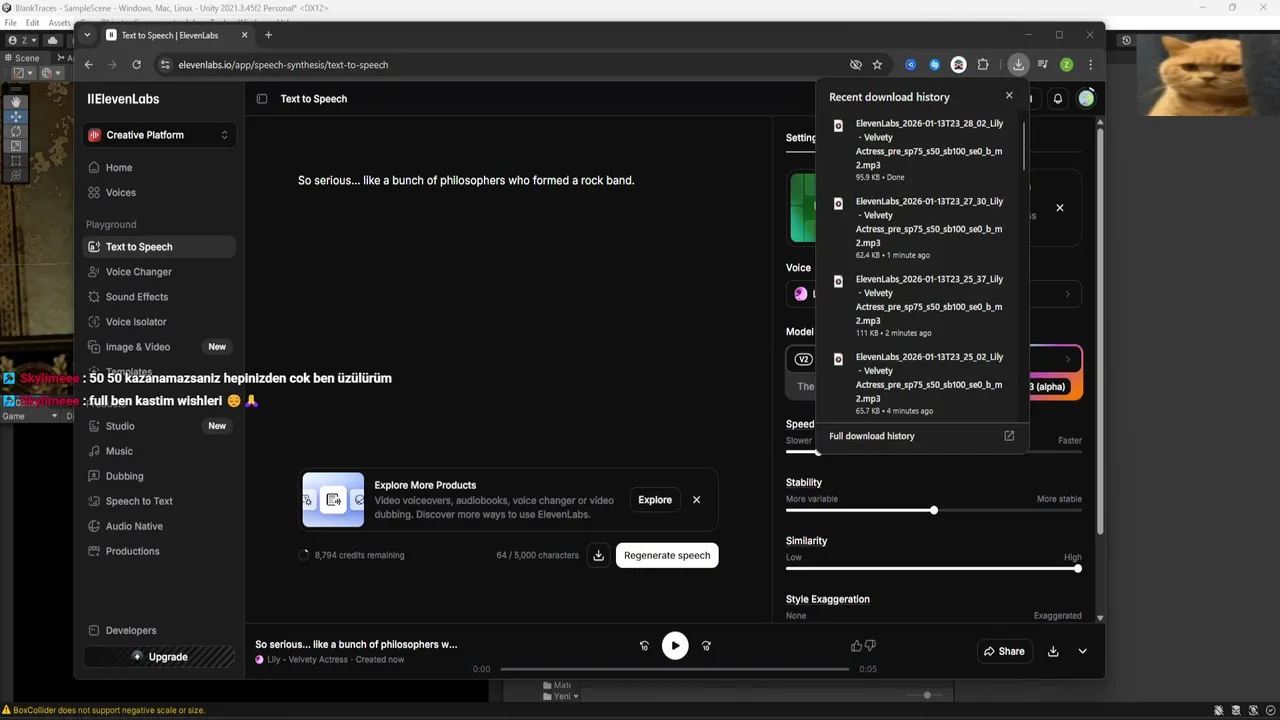Select Unity Scale tool

16,146
